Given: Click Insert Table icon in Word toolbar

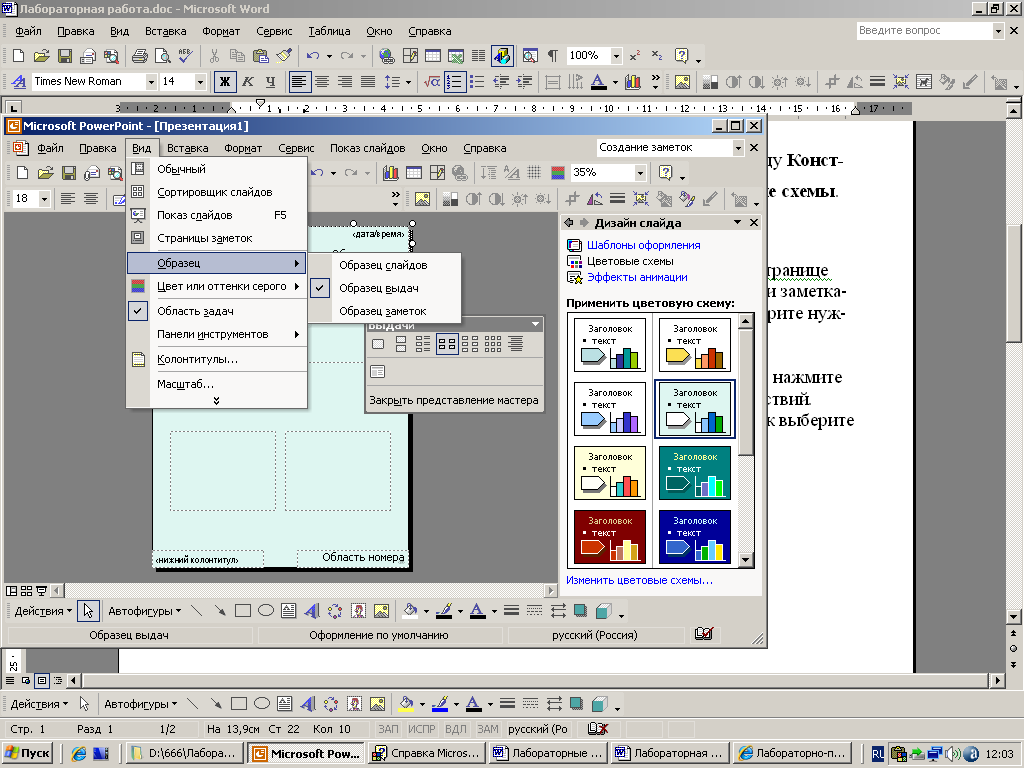Looking at the screenshot, I should (x=432, y=56).
